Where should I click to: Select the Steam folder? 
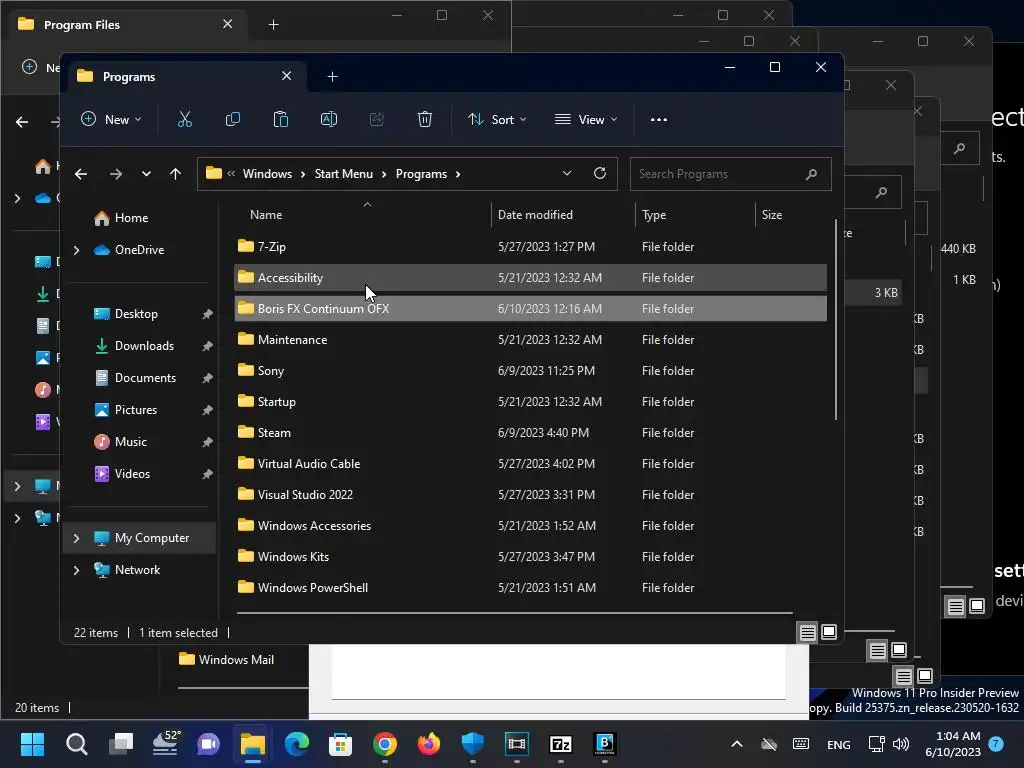click(530, 433)
